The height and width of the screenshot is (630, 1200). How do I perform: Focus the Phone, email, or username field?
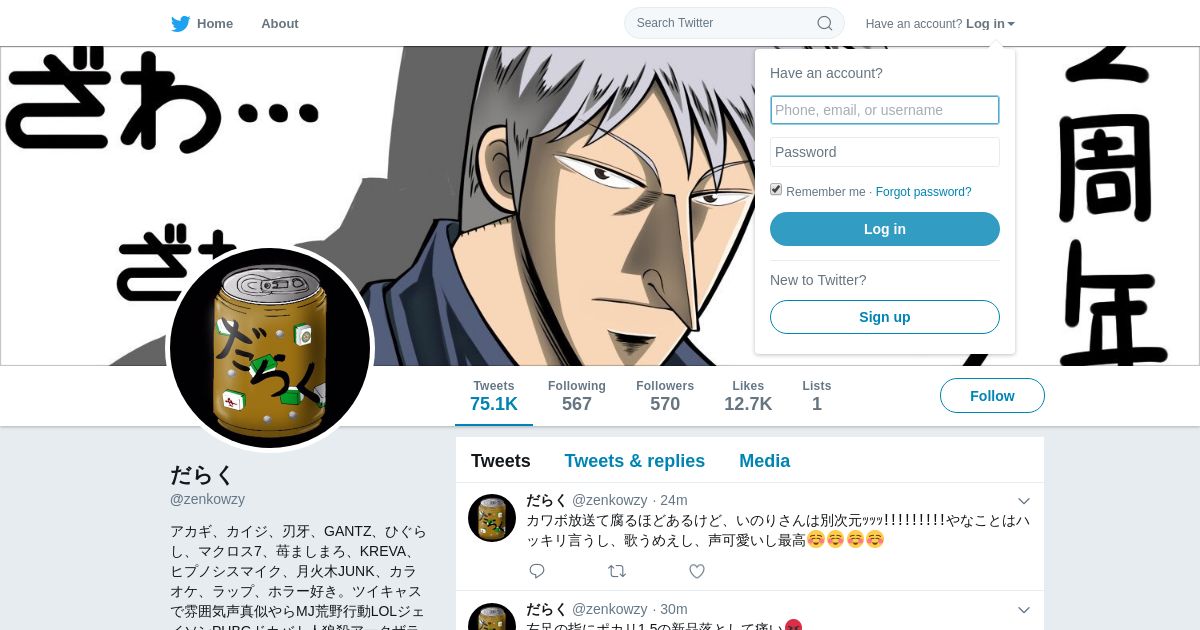(885, 110)
